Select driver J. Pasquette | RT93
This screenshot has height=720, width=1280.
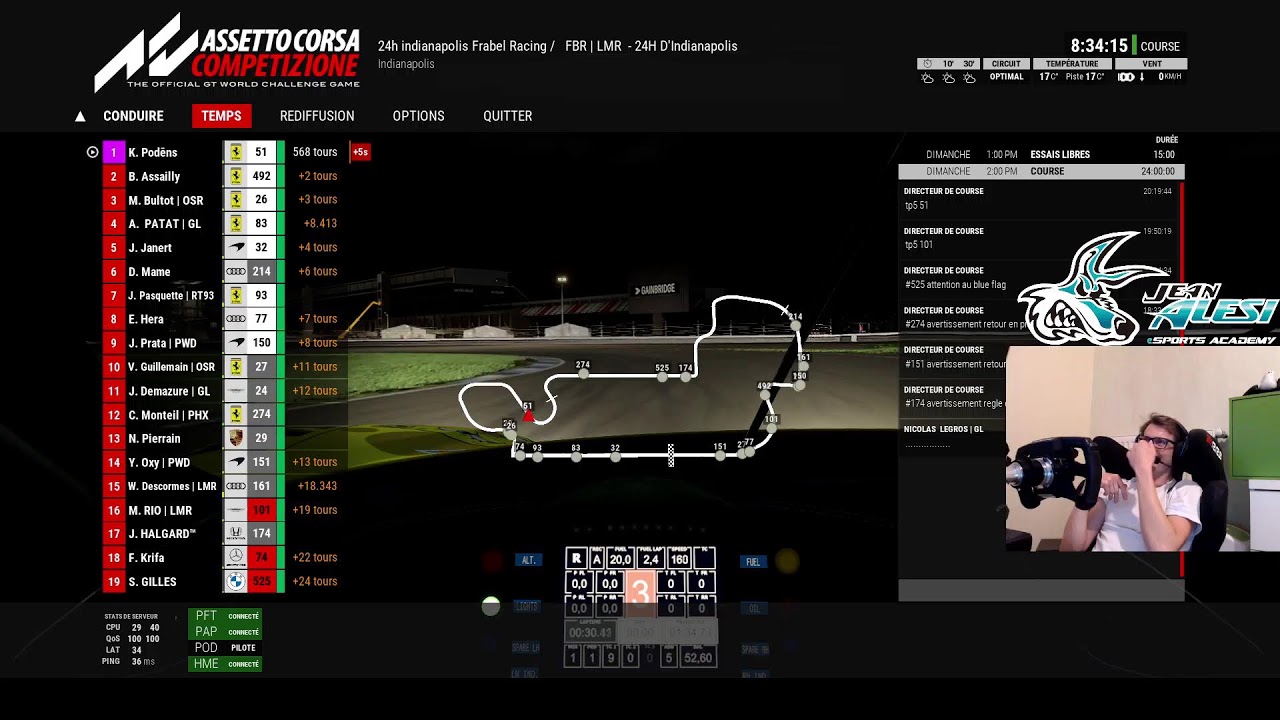click(171, 295)
